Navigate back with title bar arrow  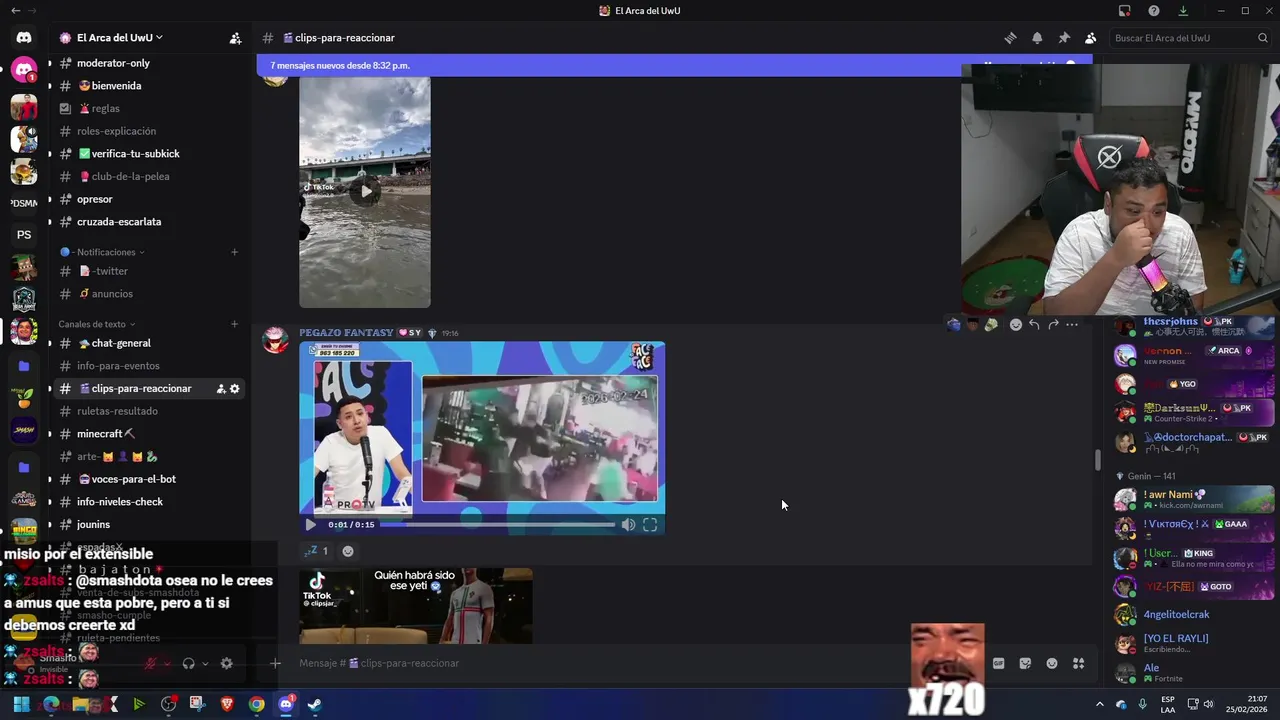pos(15,11)
